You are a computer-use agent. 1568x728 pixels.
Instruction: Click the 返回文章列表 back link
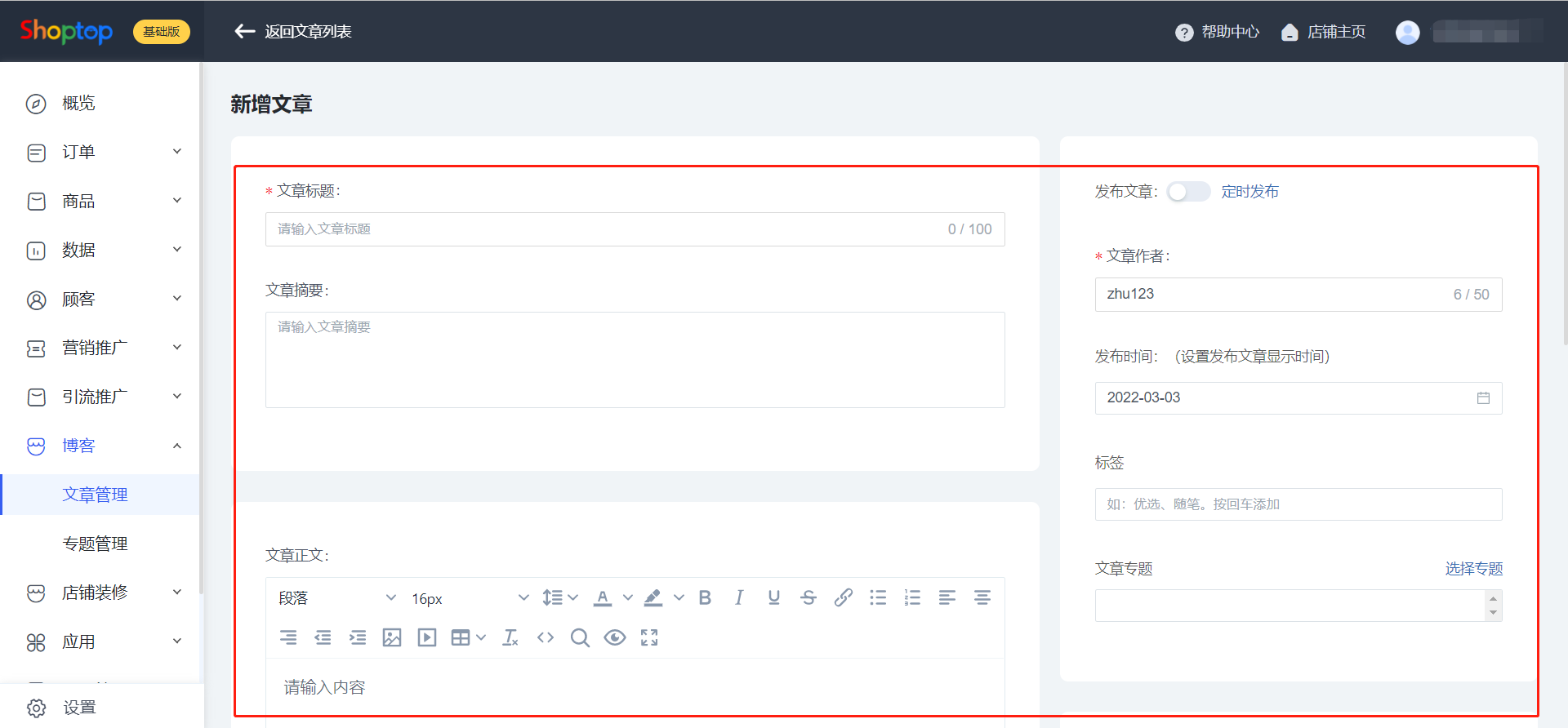pyautogui.click(x=293, y=32)
